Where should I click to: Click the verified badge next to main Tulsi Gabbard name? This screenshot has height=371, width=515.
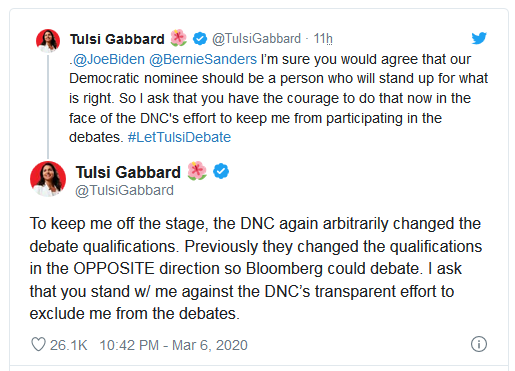[221, 171]
